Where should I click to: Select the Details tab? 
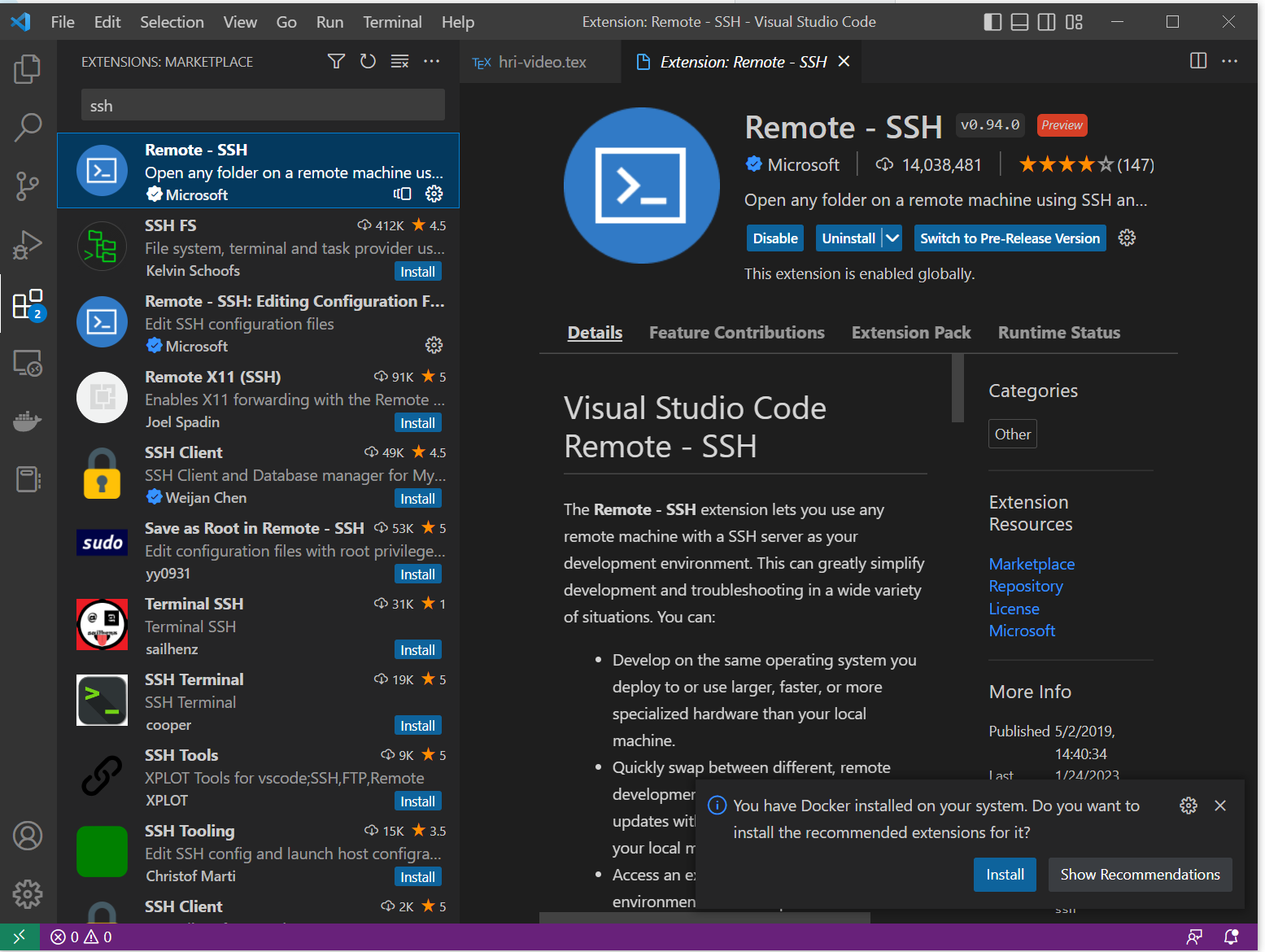(595, 332)
